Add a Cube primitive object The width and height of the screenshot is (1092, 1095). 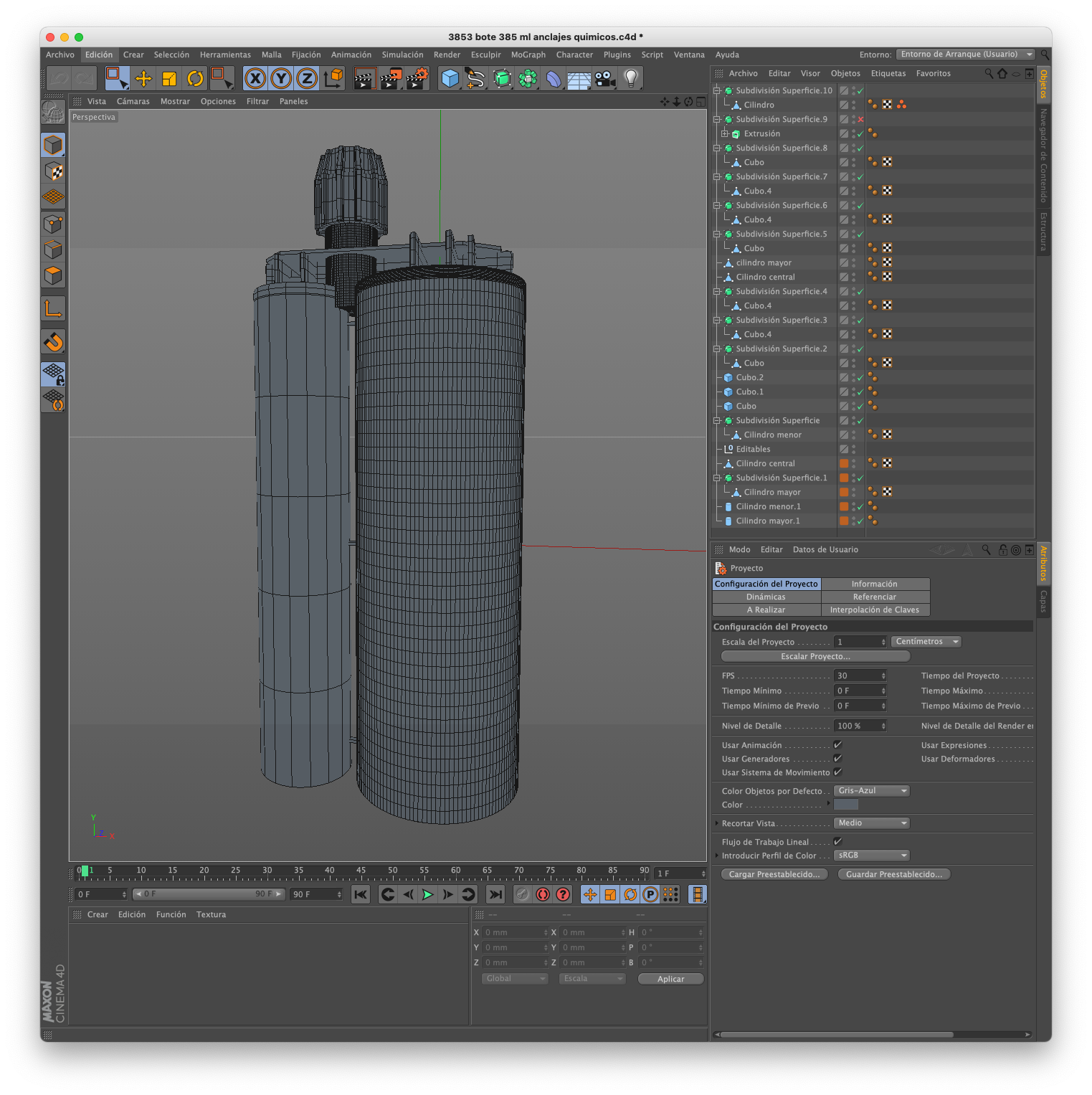(x=450, y=78)
